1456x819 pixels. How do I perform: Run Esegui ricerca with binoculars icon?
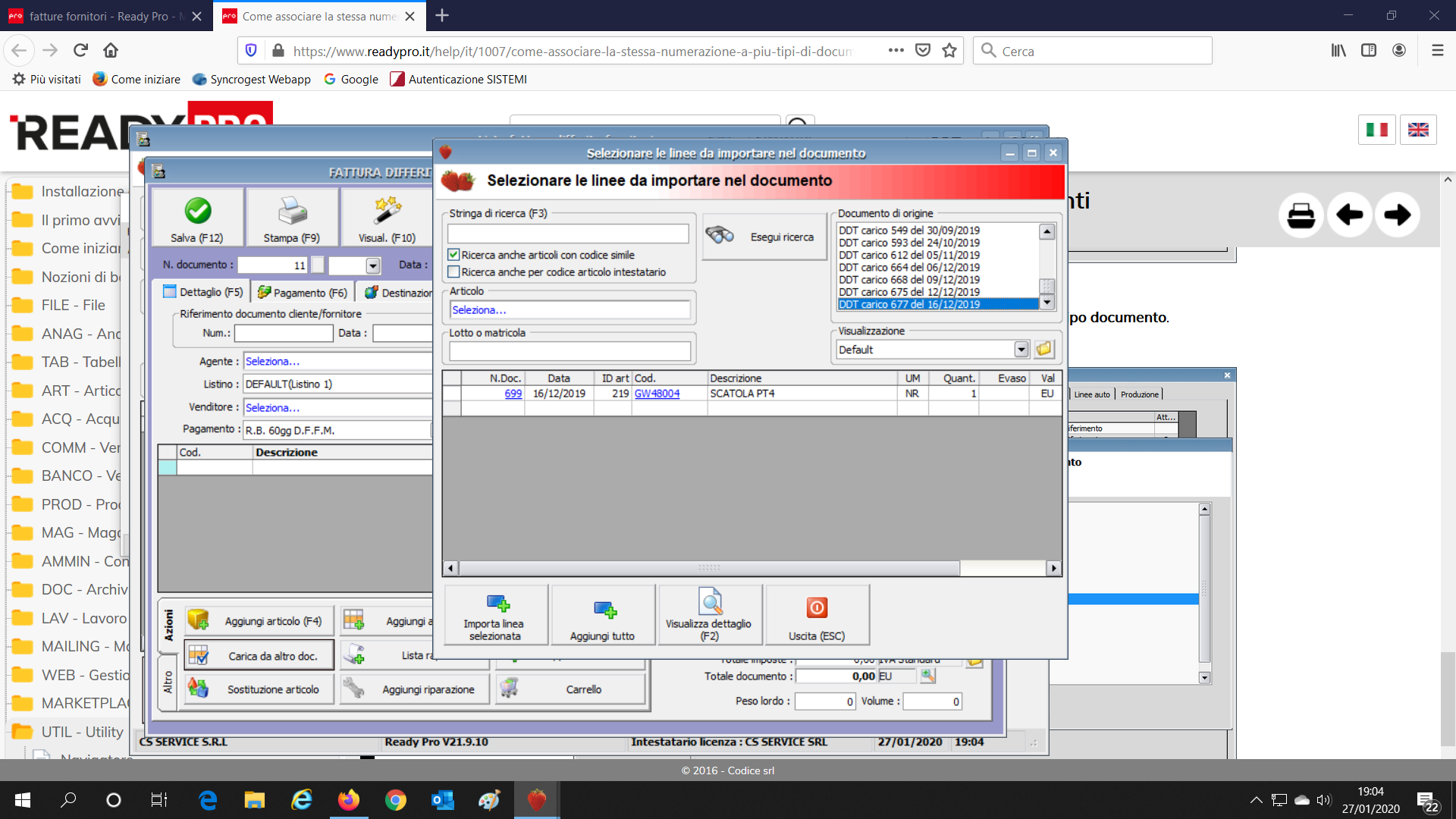(764, 237)
